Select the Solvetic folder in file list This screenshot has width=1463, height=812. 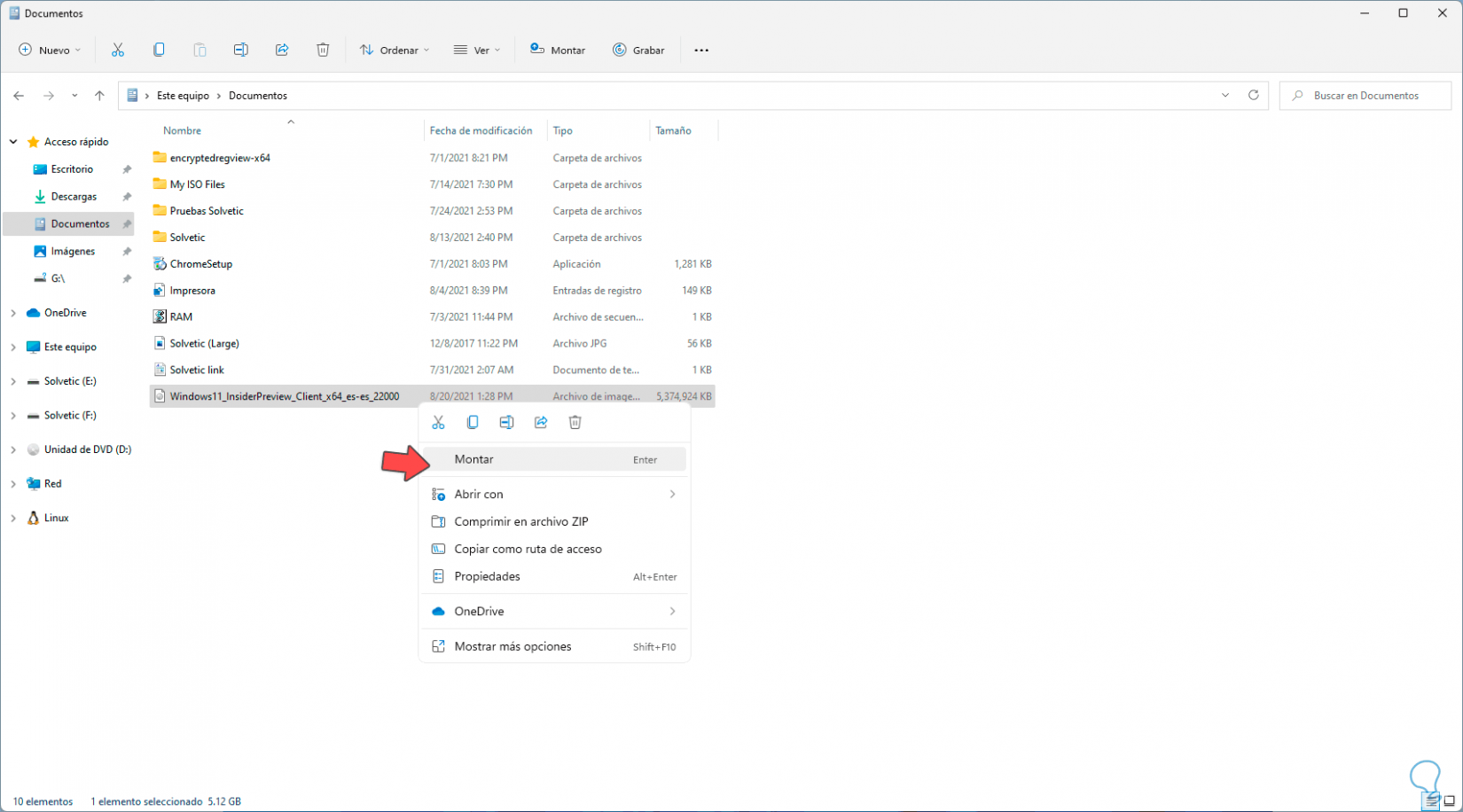[187, 238]
